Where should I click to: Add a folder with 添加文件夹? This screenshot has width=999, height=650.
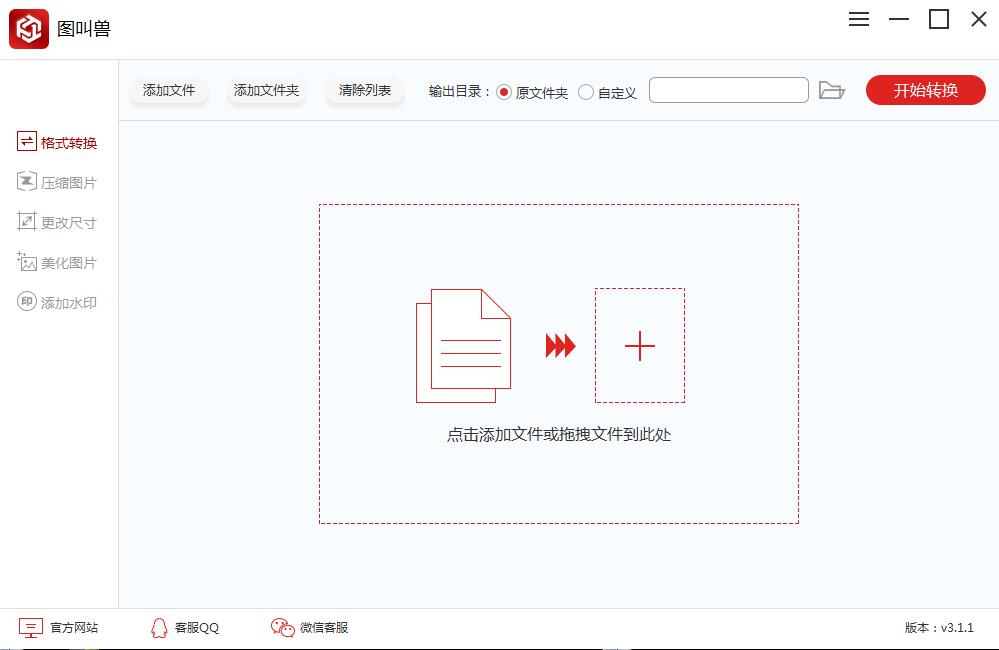[266, 89]
